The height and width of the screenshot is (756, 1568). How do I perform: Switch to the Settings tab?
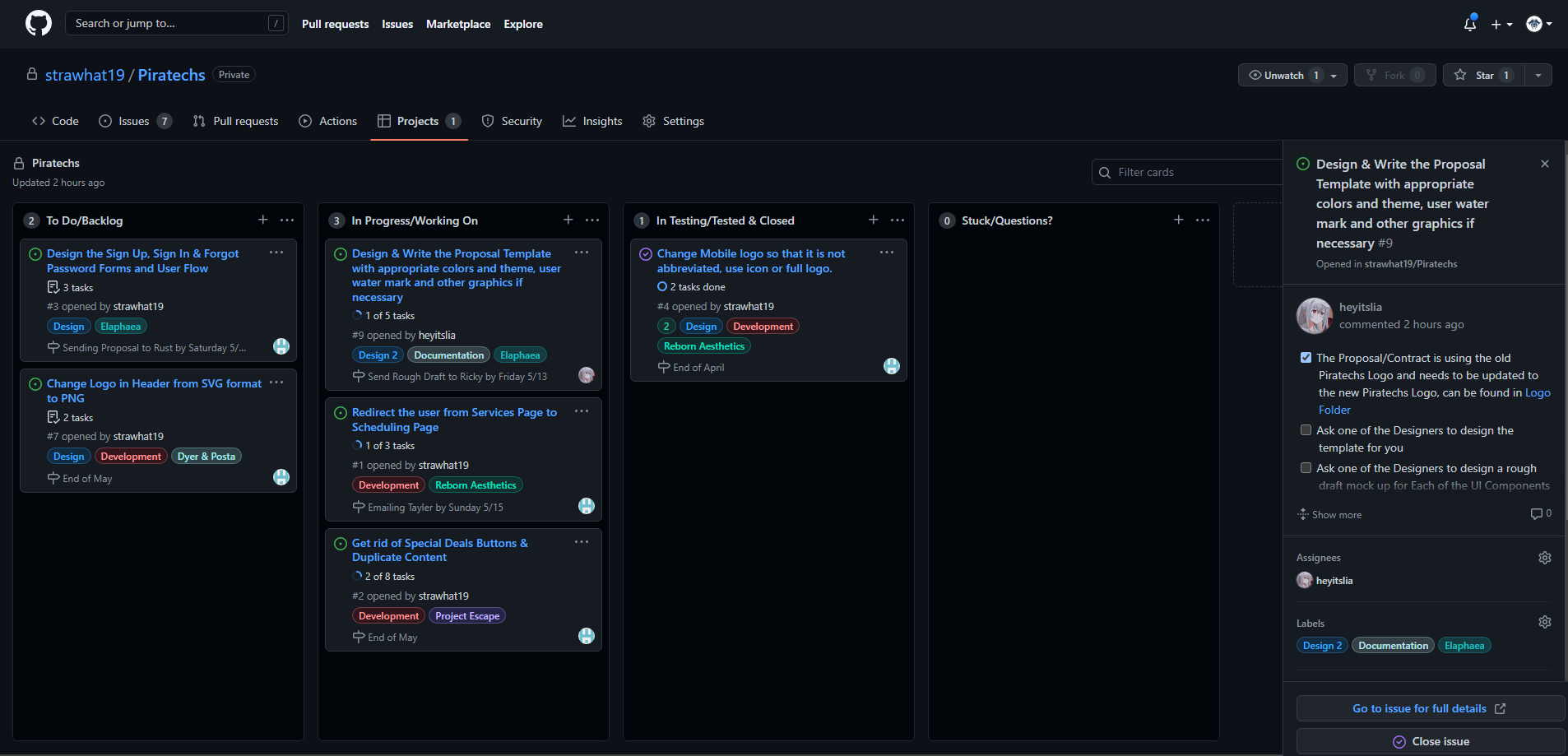tap(673, 121)
